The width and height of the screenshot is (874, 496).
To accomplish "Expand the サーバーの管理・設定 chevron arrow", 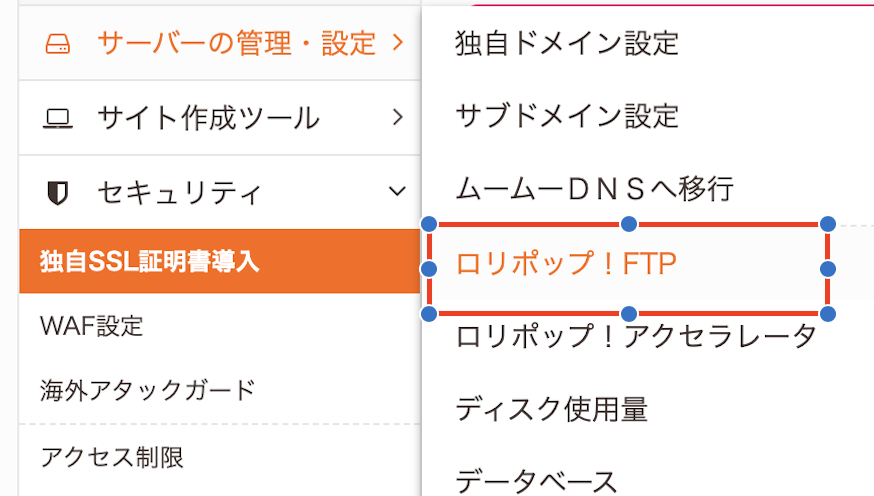I will click(398, 43).
